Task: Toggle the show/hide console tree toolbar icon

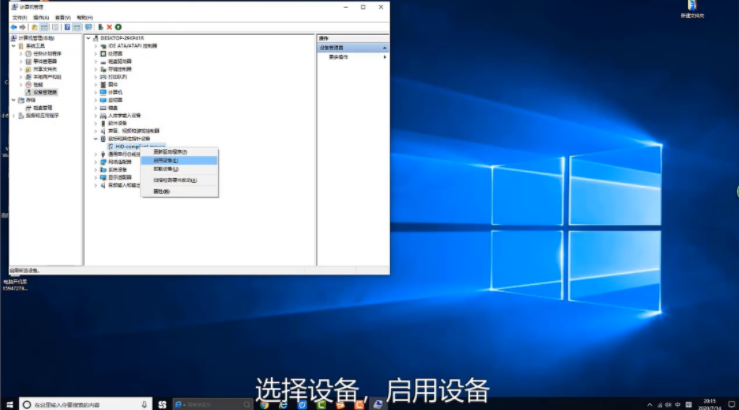Action: click(x=44, y=27)
